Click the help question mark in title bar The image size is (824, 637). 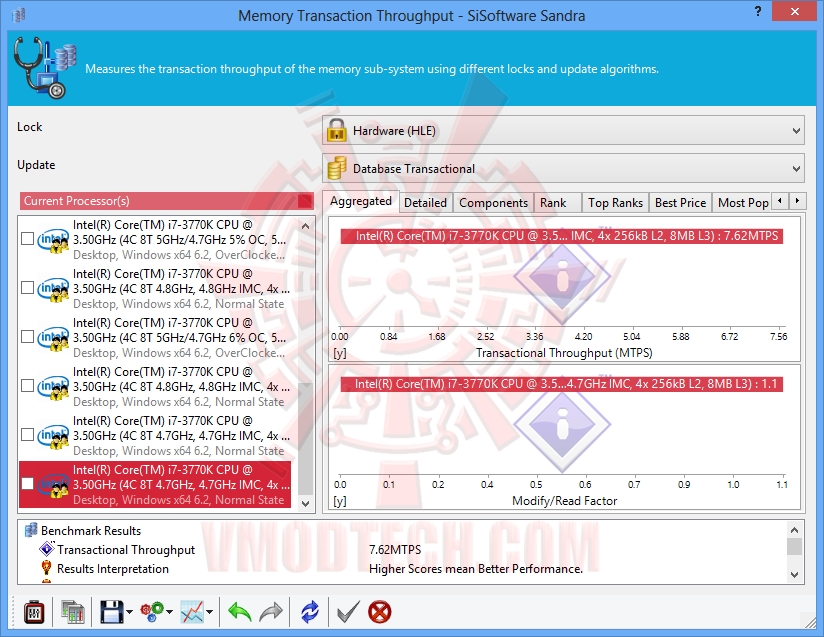(x=758, y=11)
